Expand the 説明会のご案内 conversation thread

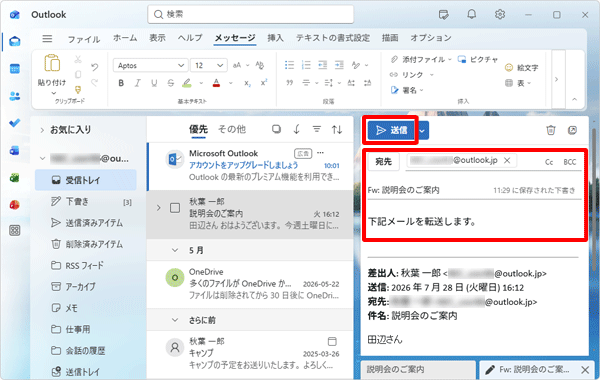[158, 208]
